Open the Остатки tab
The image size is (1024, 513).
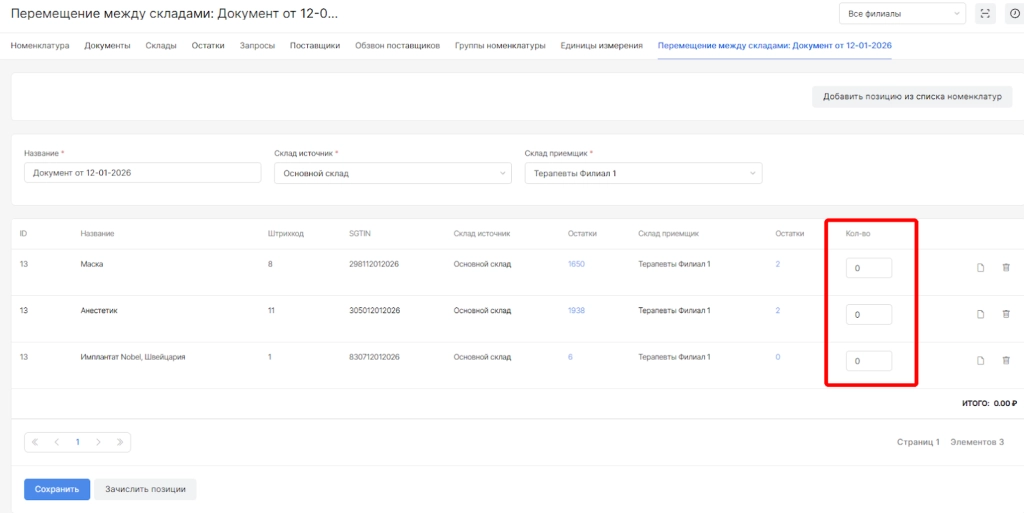[208, 46]
